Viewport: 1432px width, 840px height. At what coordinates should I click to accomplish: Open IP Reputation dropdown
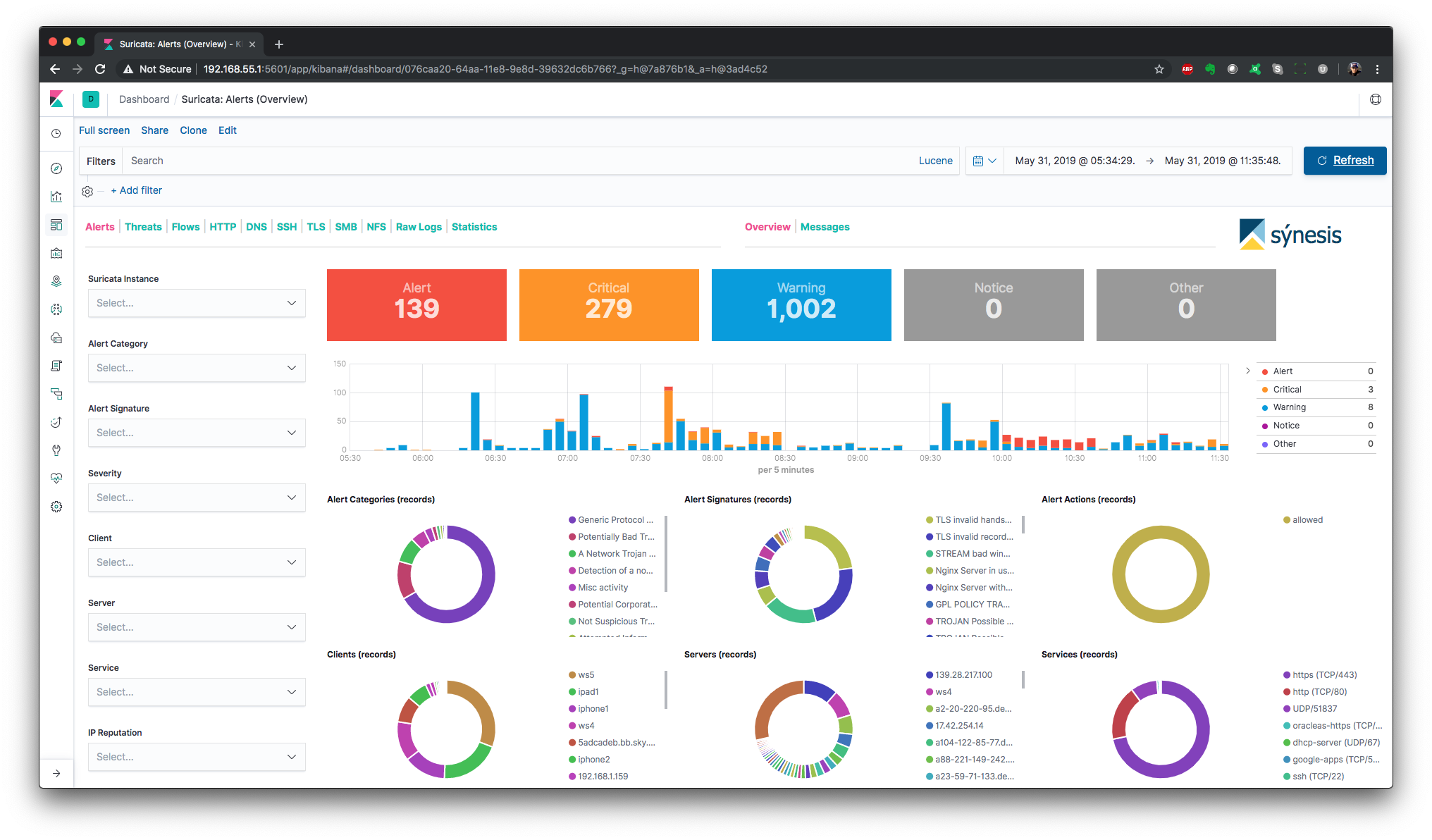197,757
